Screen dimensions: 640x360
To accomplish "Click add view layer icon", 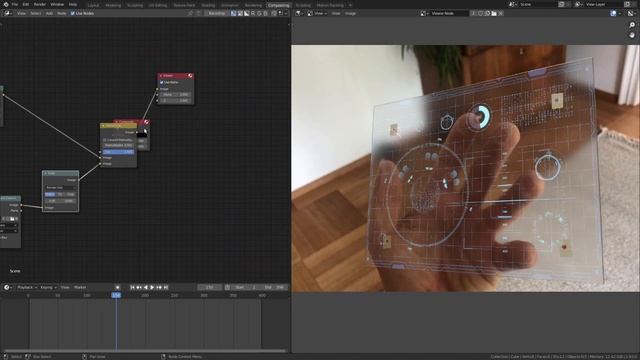I will click(x=627, y=4).
